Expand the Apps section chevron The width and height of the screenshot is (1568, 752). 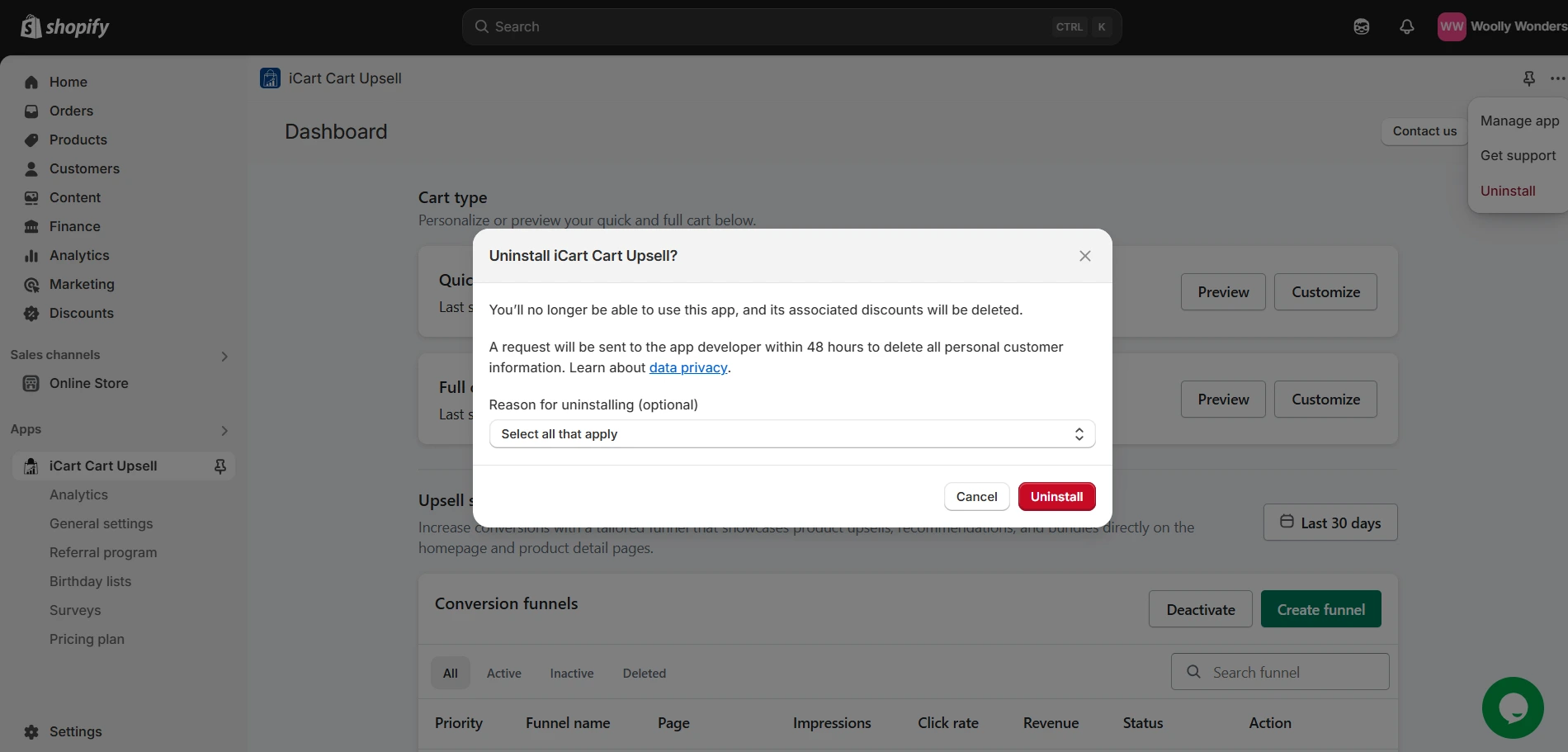(x=224, y=430)
